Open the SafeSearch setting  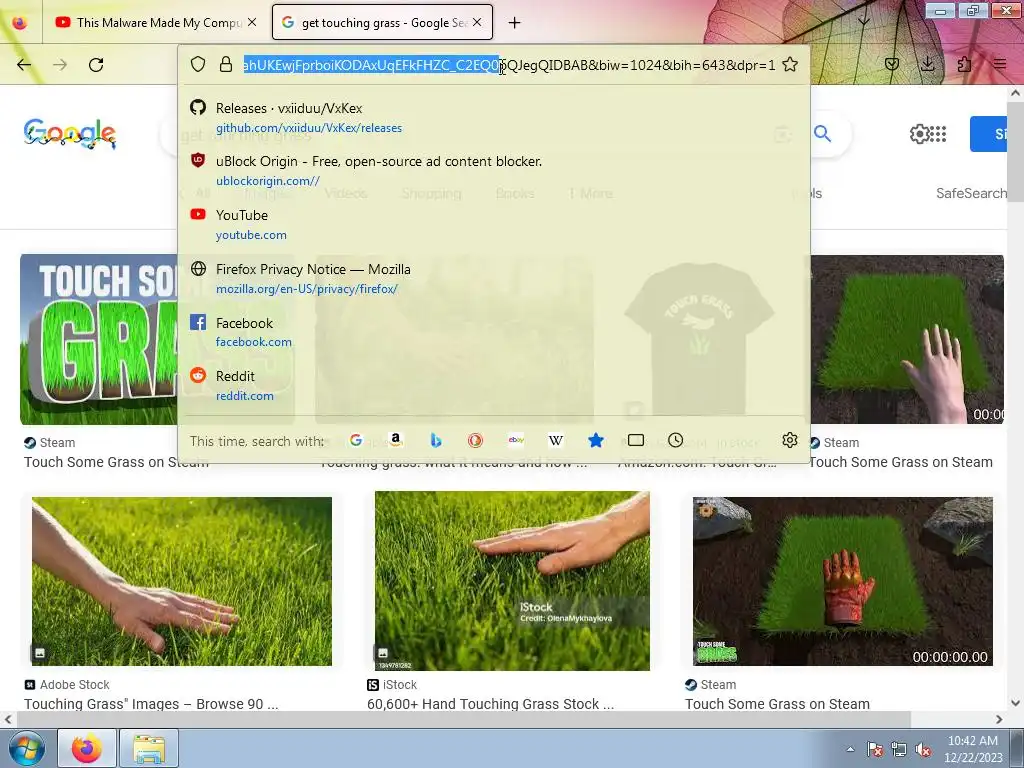coord(971,193)
